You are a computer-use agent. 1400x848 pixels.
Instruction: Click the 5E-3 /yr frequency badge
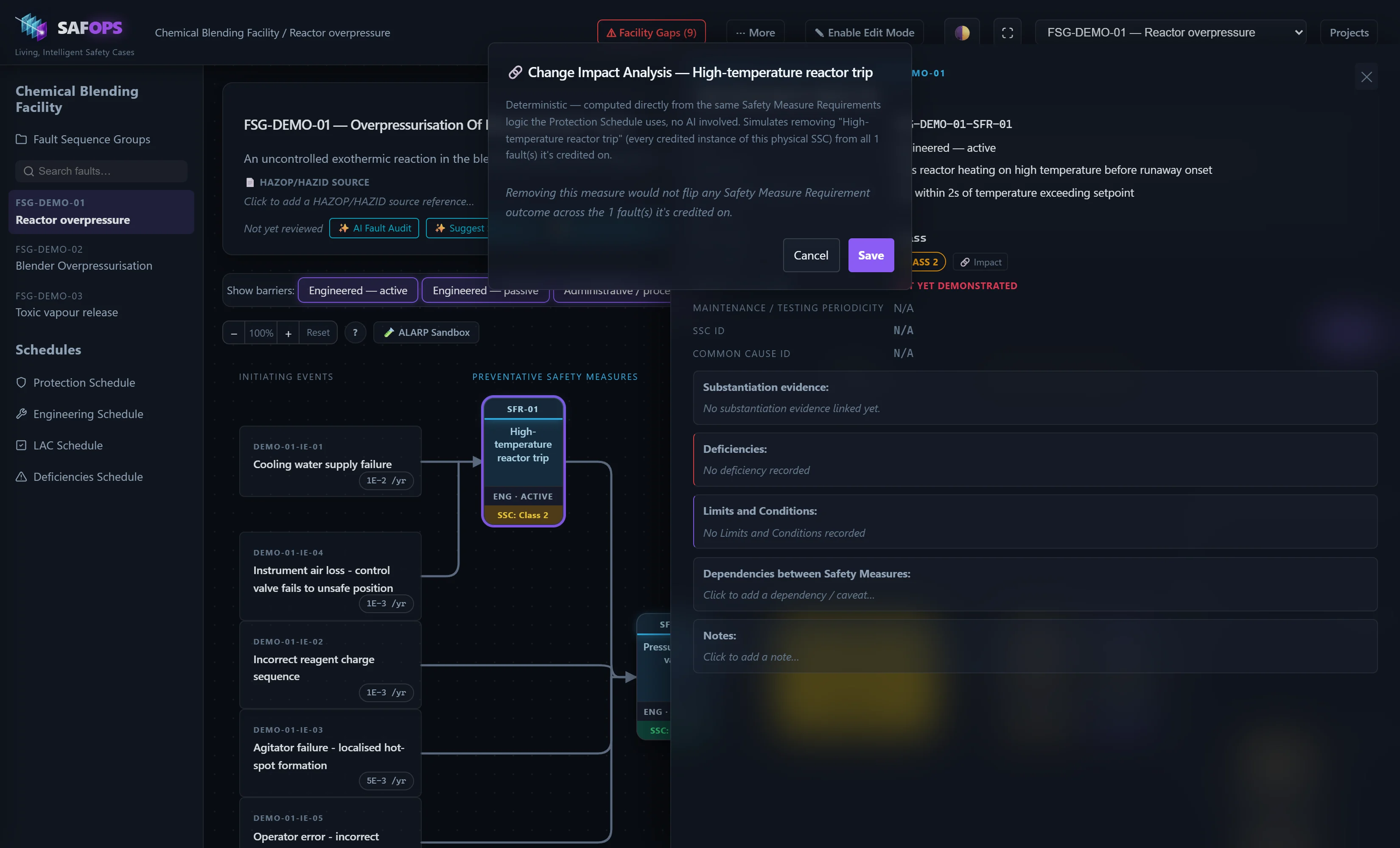tap(386, 781)
